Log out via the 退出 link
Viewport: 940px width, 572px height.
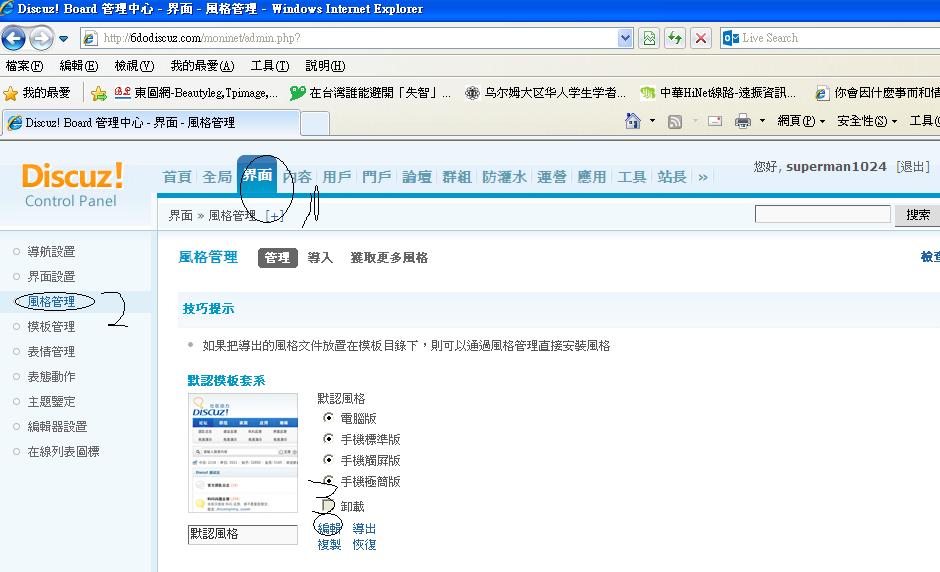(913, 167)
